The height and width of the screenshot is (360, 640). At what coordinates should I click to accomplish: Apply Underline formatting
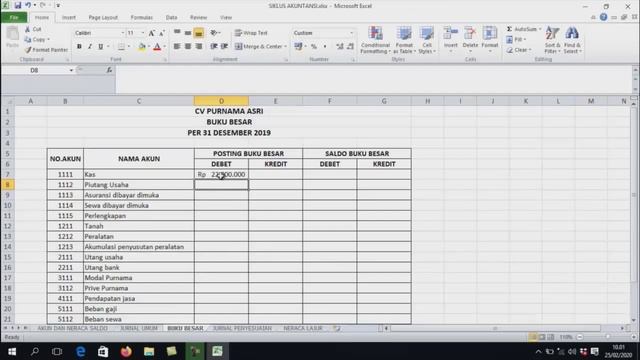(100, 47)
